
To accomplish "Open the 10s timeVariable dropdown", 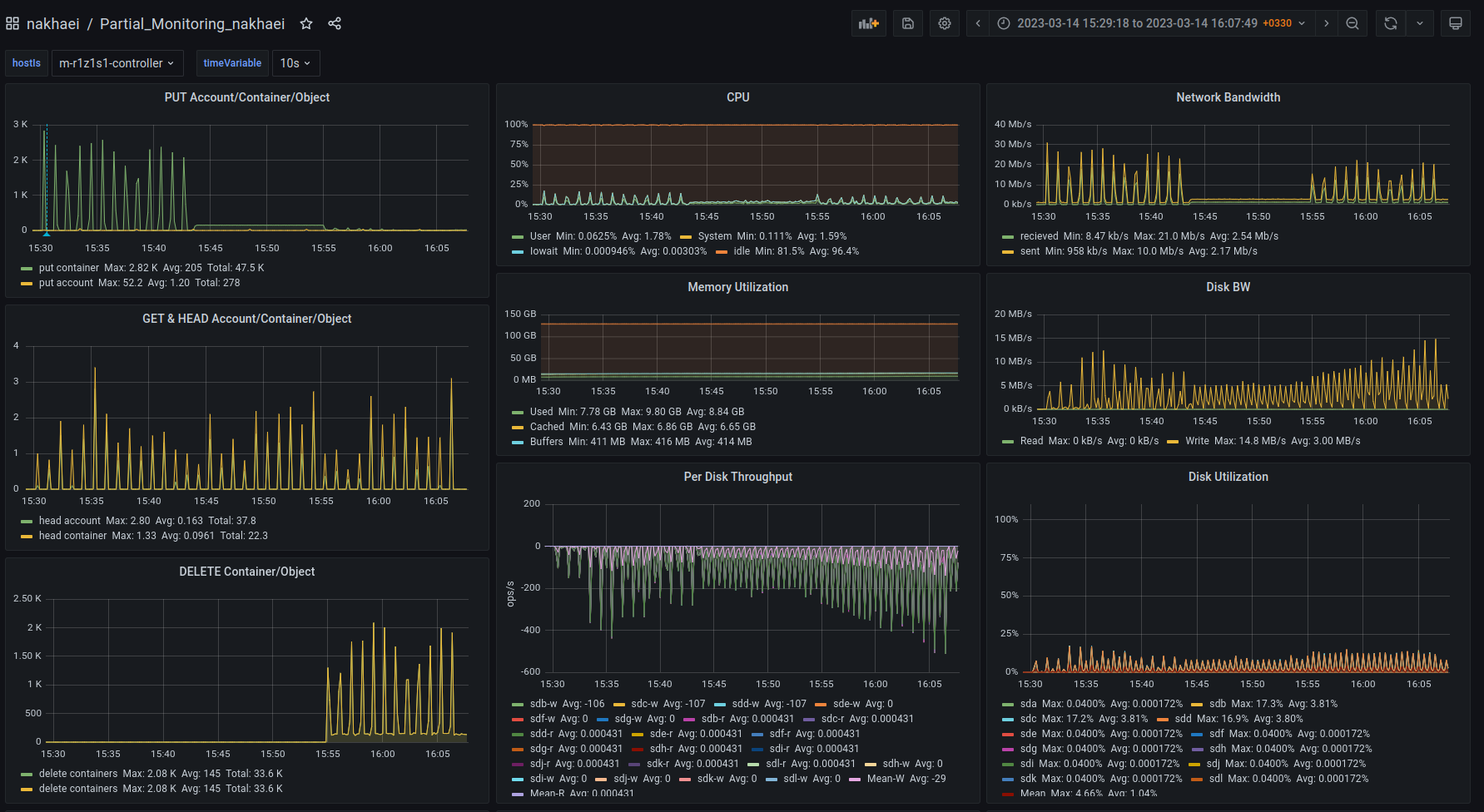I will [295, 63].
